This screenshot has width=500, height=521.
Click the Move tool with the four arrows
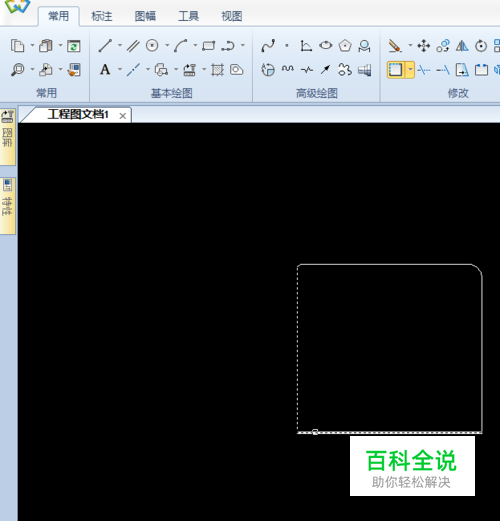(424, 46)
